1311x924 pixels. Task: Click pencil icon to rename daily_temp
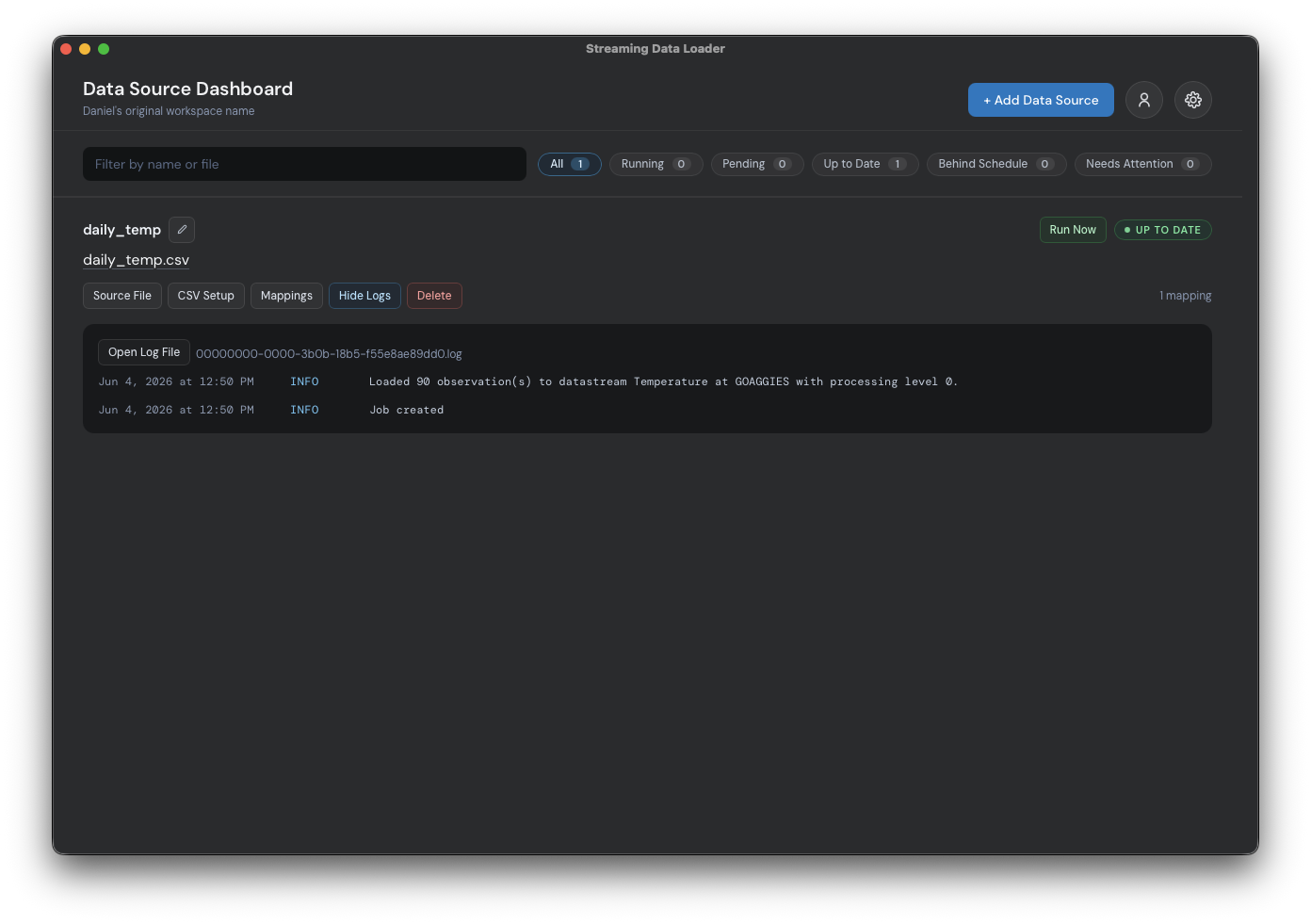pos(182,230)
